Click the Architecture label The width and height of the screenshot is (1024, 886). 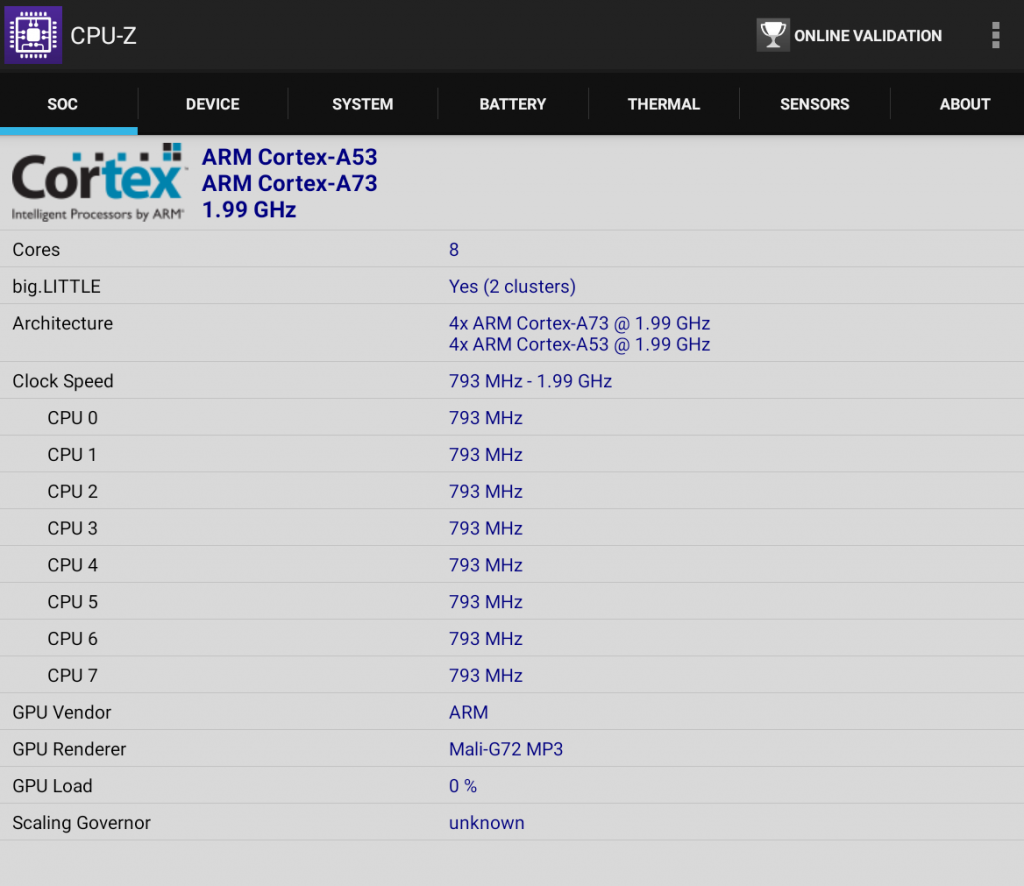tap(63, 323)
